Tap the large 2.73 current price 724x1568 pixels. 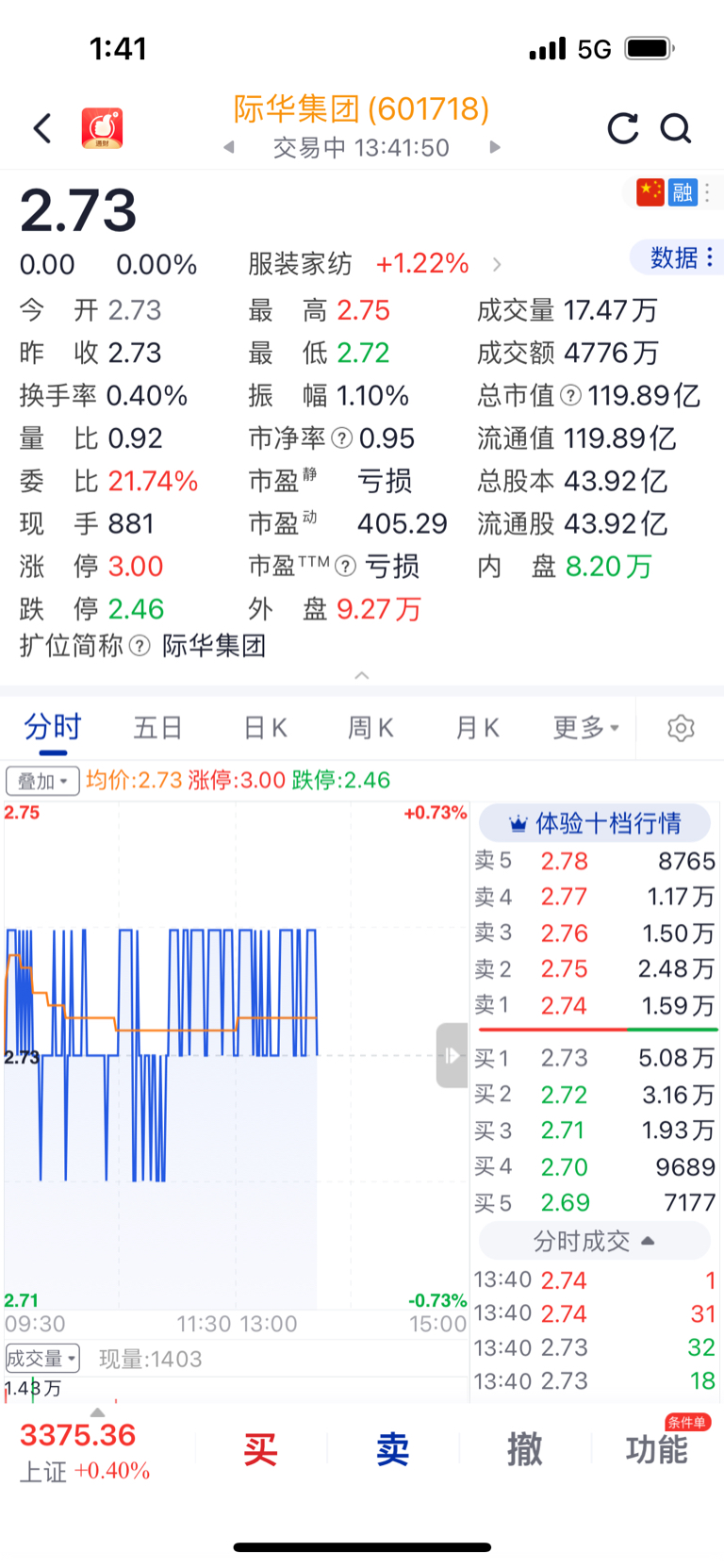coord(78,210)
